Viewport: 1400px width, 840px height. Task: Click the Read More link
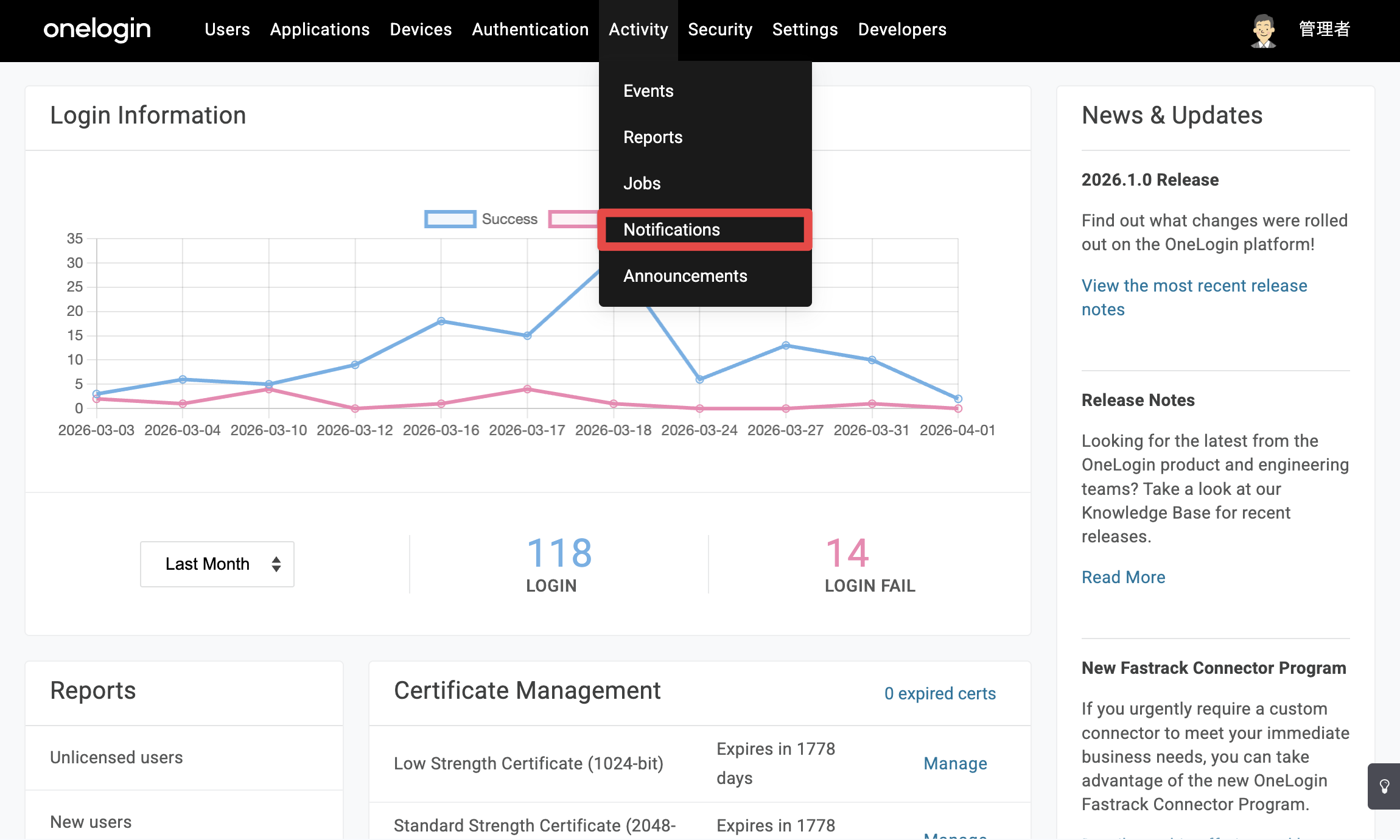(1123, 577)
